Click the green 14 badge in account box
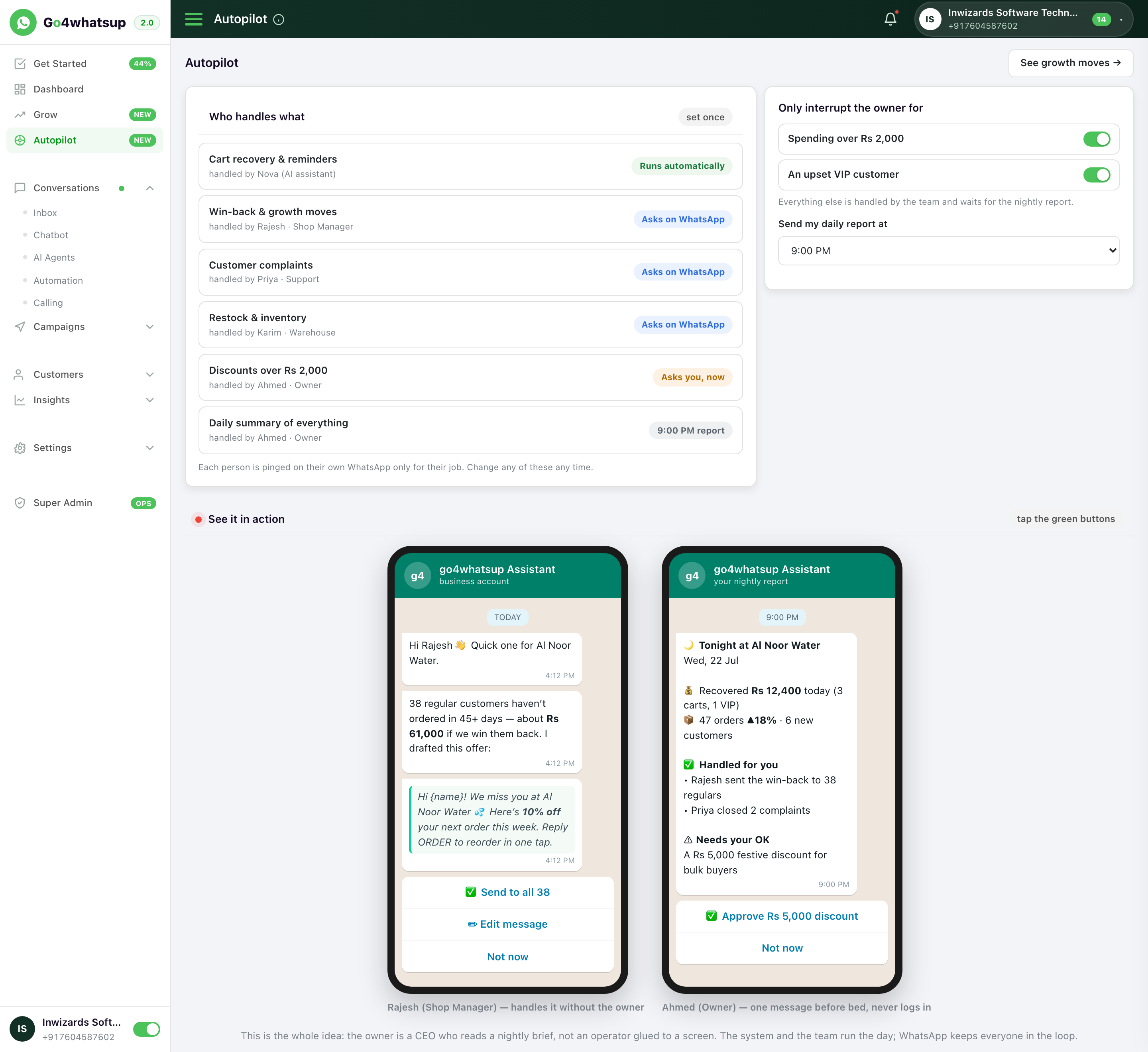Screen dimensions: 1148x1052 click(1101, 20)
